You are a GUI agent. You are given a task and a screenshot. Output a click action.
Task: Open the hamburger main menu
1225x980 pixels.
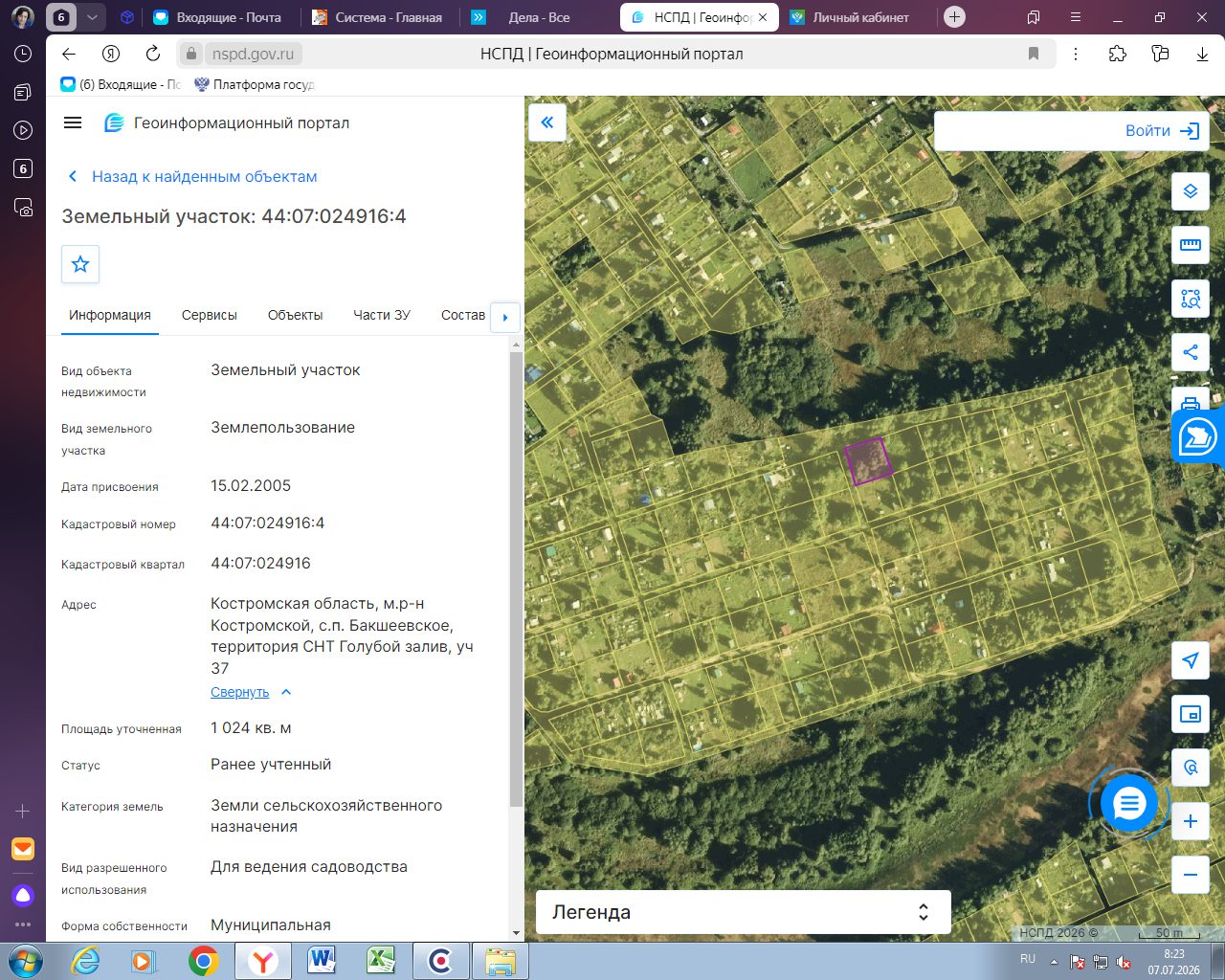click(73, 122)
